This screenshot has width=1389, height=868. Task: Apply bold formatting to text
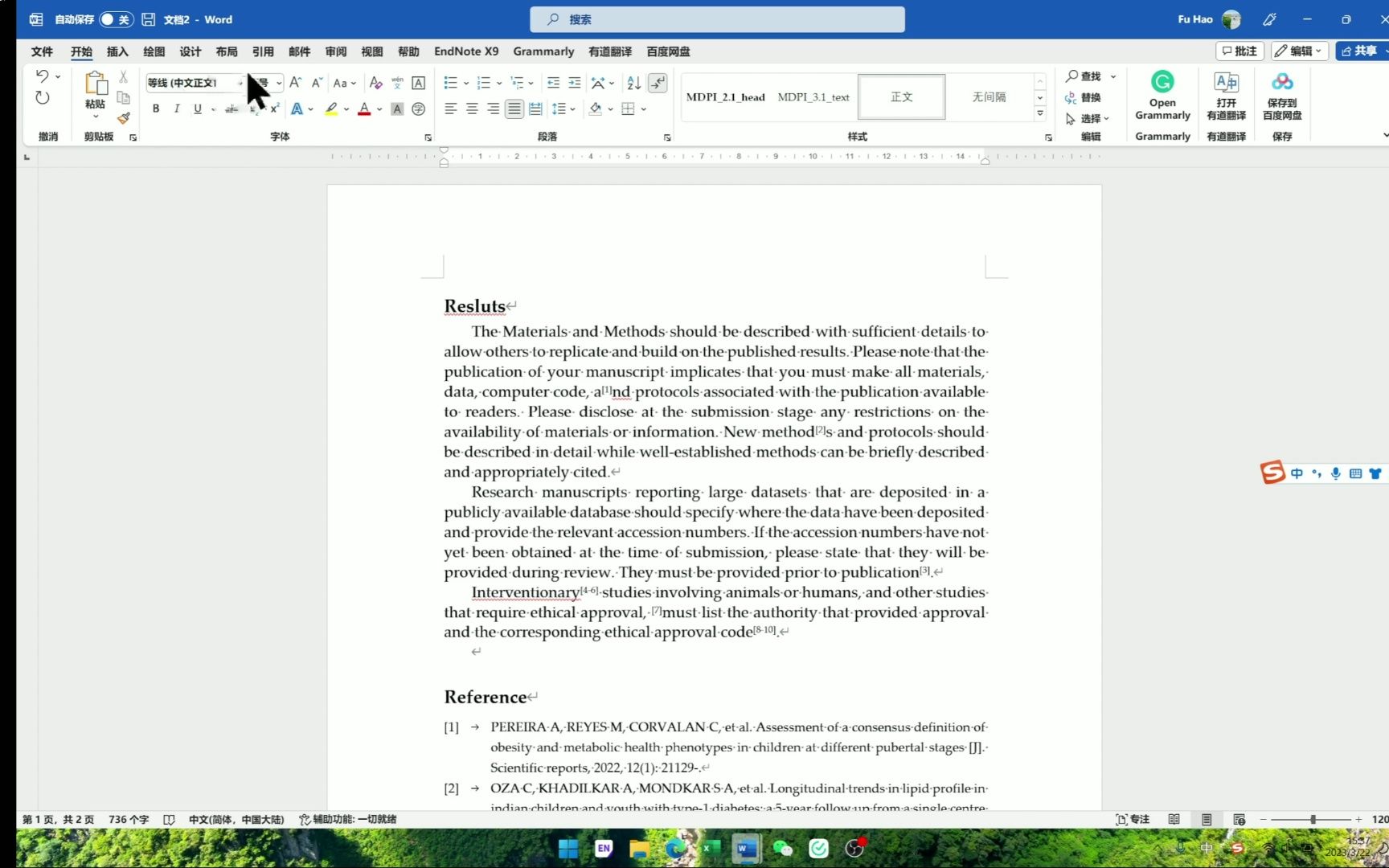(x=155, y=108)
